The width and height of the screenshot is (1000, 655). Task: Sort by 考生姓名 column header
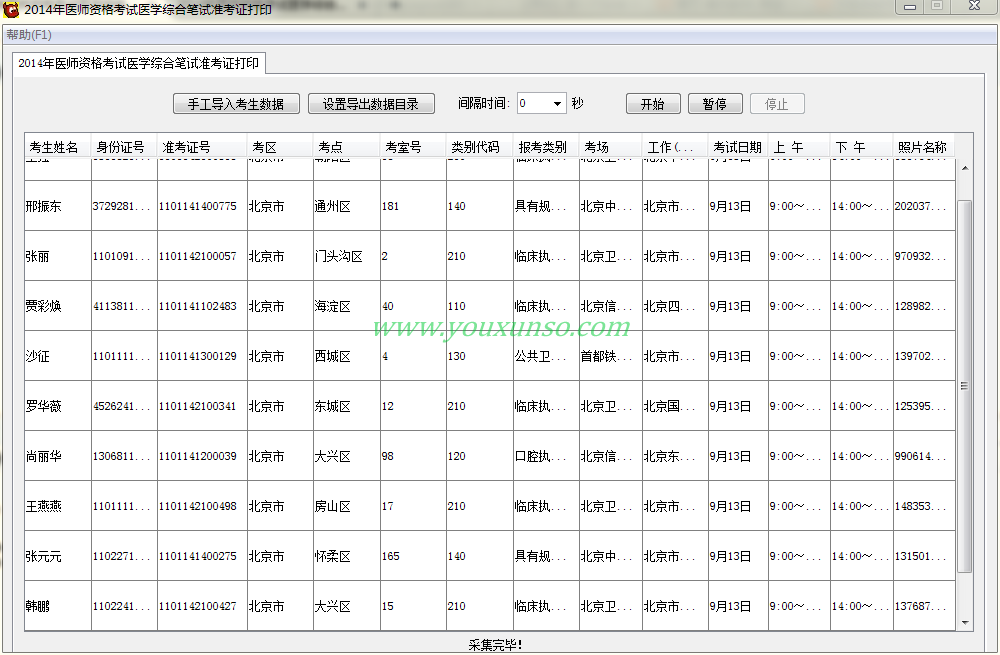pyautogui.click(x=55, y=147)
